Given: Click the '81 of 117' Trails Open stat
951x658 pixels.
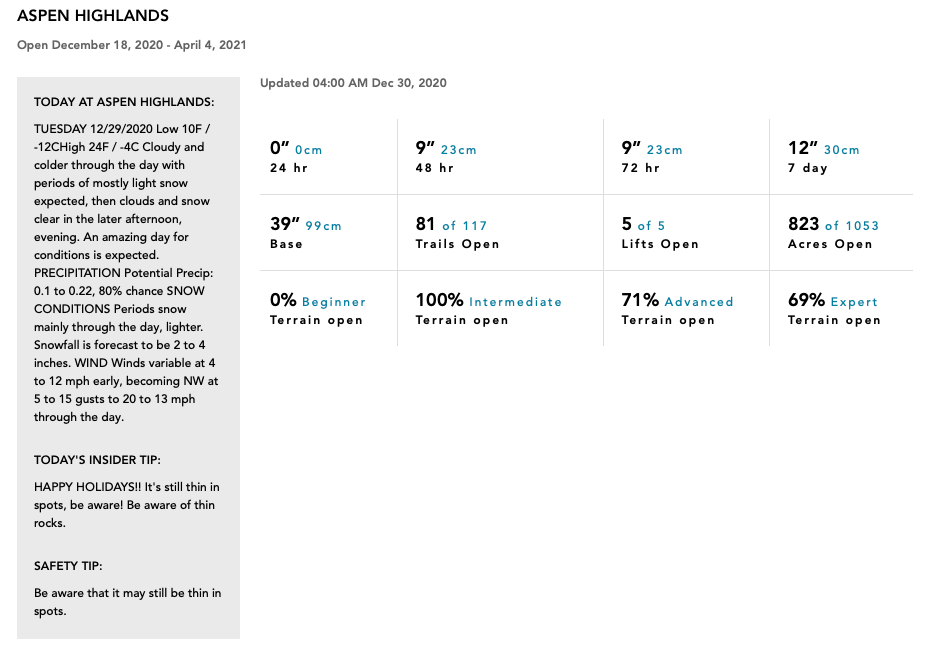Looking at the screenshot, I should pos(457,233).
